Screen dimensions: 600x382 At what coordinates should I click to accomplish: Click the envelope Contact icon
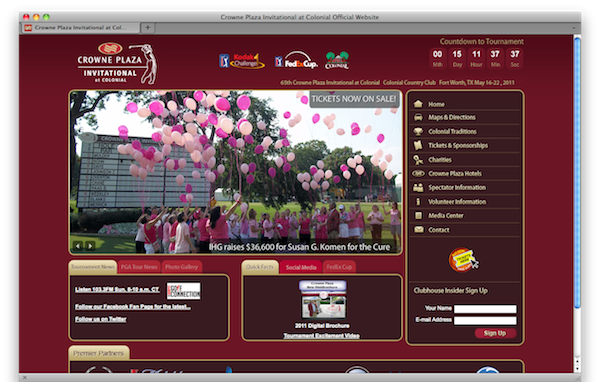[419, 230]
